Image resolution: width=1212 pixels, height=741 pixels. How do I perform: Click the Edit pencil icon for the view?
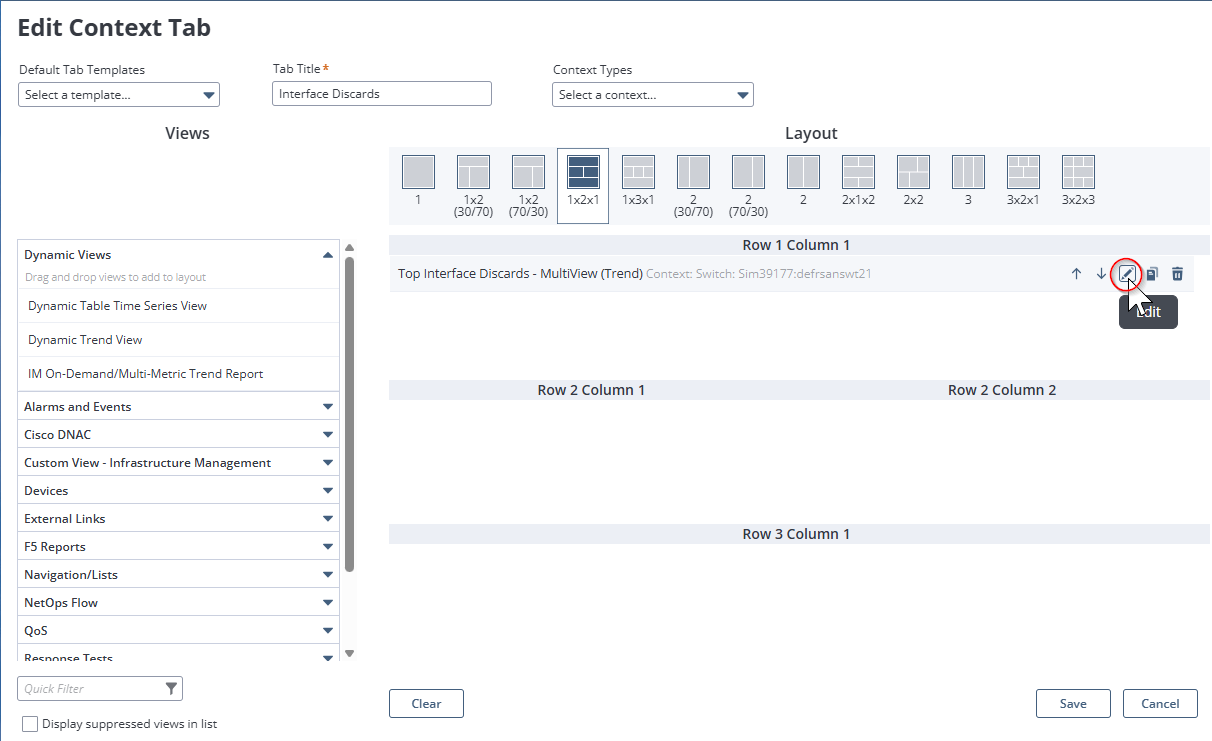(1126, 273)
